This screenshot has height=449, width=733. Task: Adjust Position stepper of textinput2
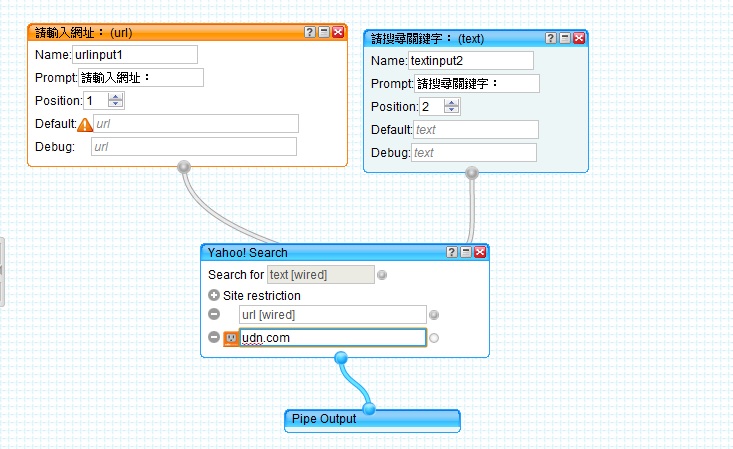[451, 106]
